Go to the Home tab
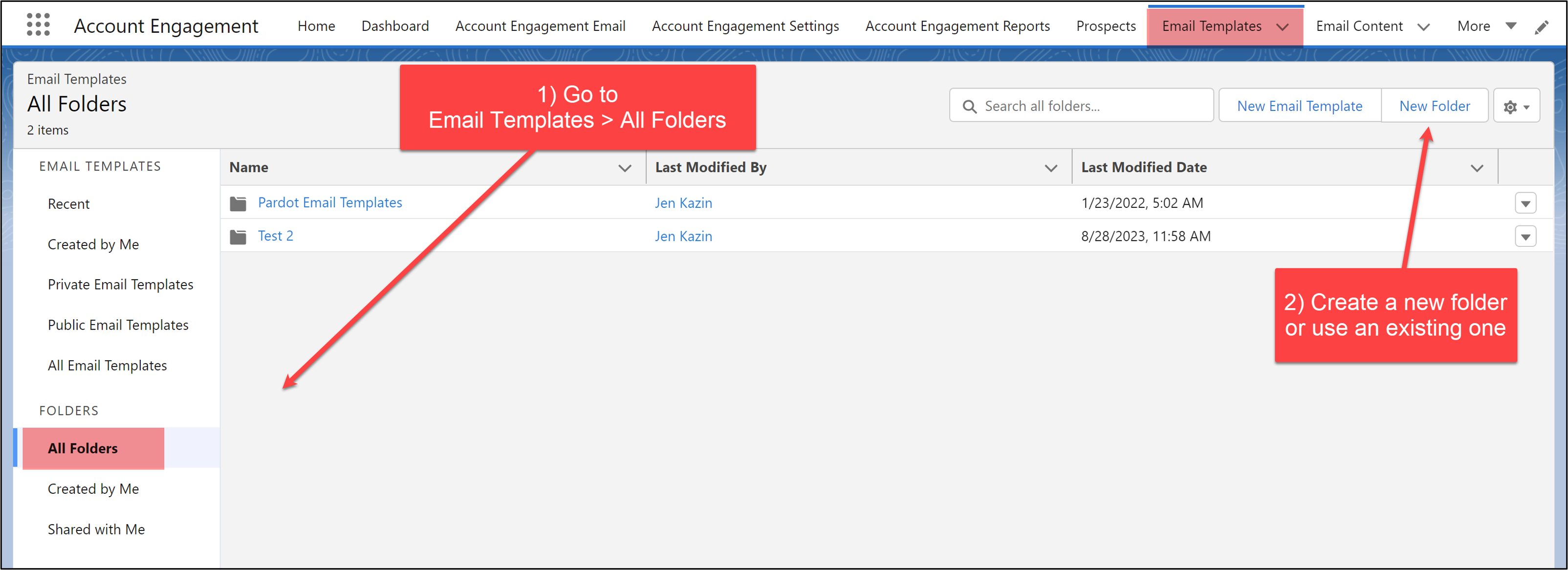The image size is (1568, 570). (316, 26)
